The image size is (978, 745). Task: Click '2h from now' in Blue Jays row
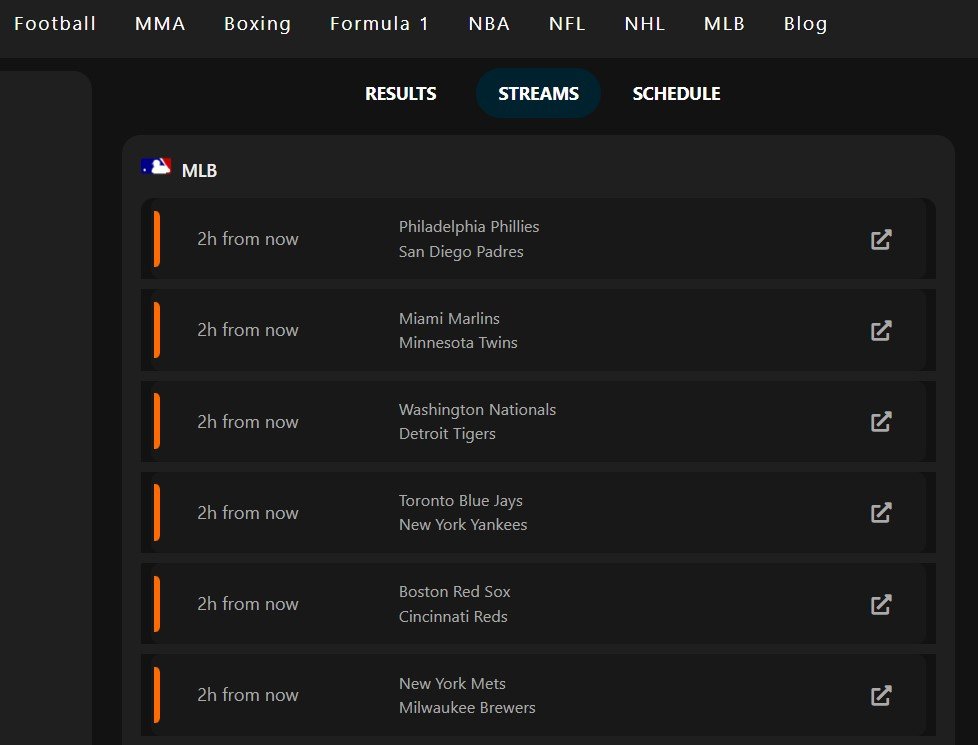pyautogui.click(x=248, y=513)
